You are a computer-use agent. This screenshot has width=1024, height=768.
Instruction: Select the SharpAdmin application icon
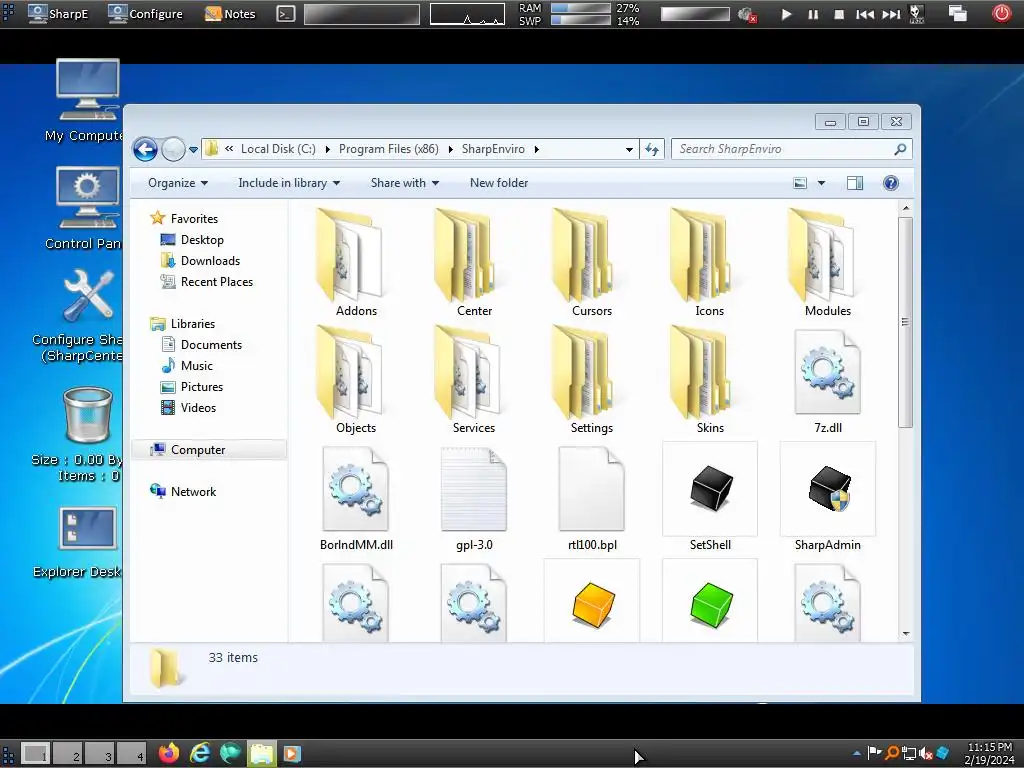[827, 498]
